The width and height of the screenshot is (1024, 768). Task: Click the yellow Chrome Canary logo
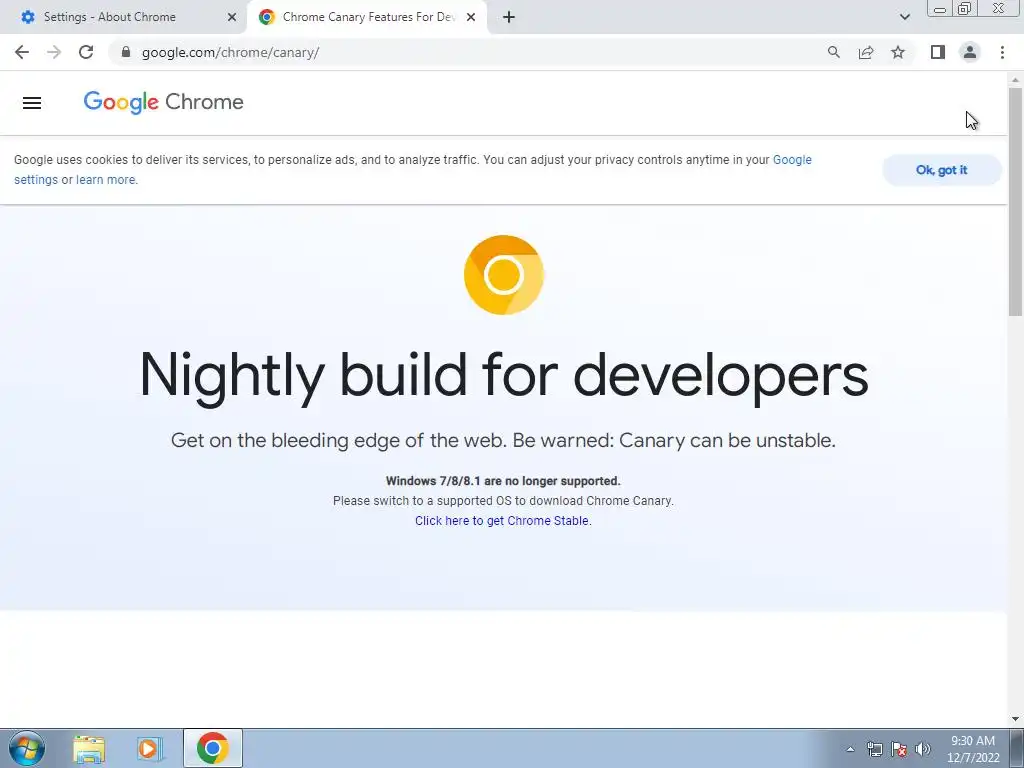(x=504, y=275)
